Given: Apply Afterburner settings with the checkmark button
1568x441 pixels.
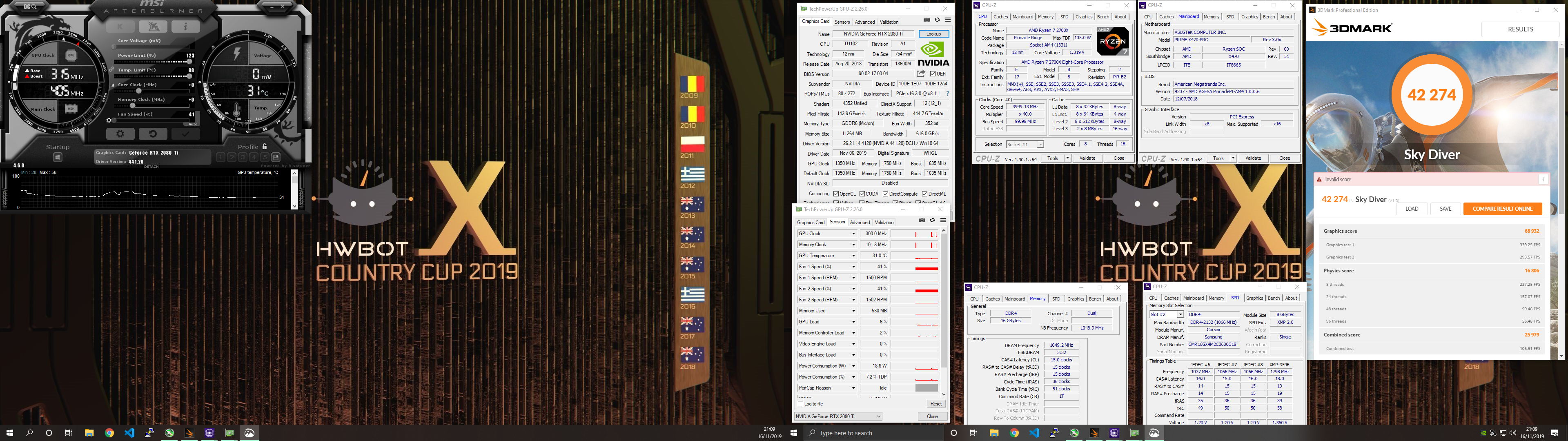Looking at the screenshot, I should coord(186,134).
